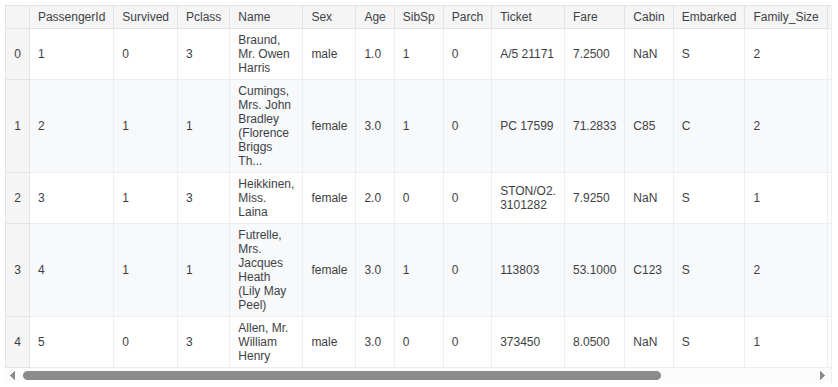Click the right scroll arrow of horizontal scrollbar

click(x=823, y=375)
